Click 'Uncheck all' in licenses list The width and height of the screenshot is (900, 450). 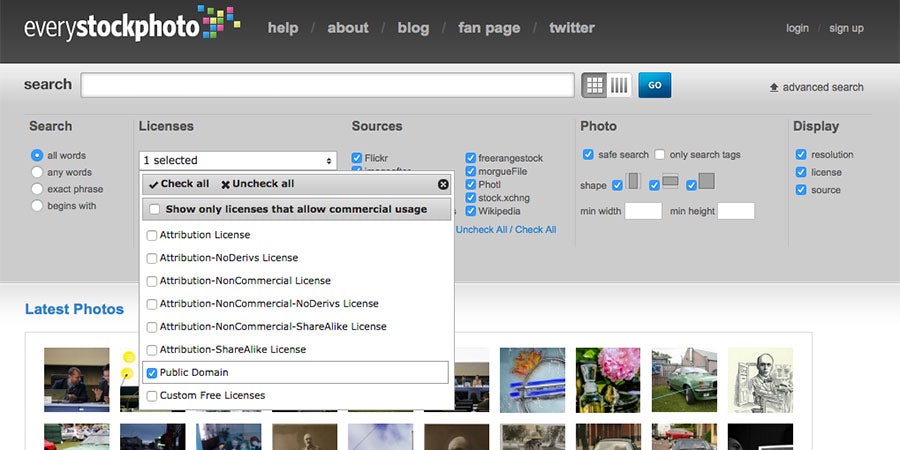tap(257, 184)
